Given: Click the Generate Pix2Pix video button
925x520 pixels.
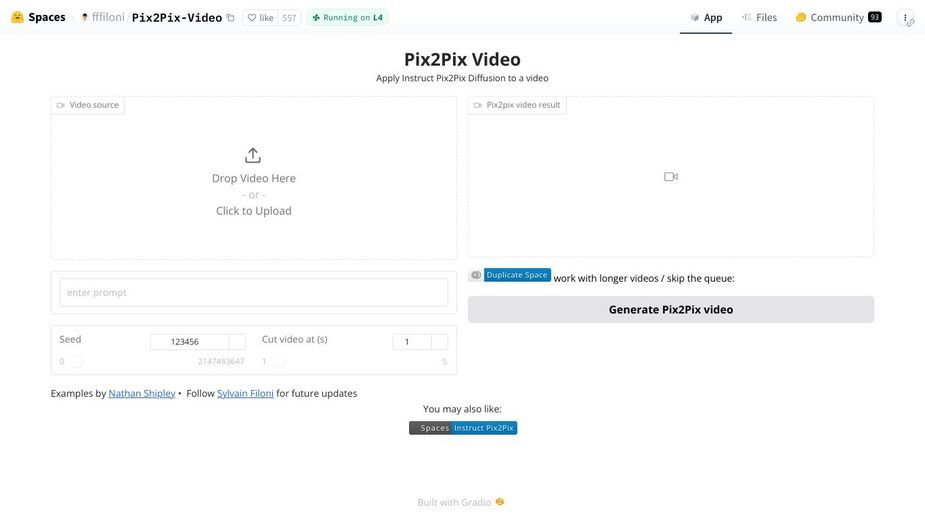Looking at the screenshot, I should pos(671,309).
